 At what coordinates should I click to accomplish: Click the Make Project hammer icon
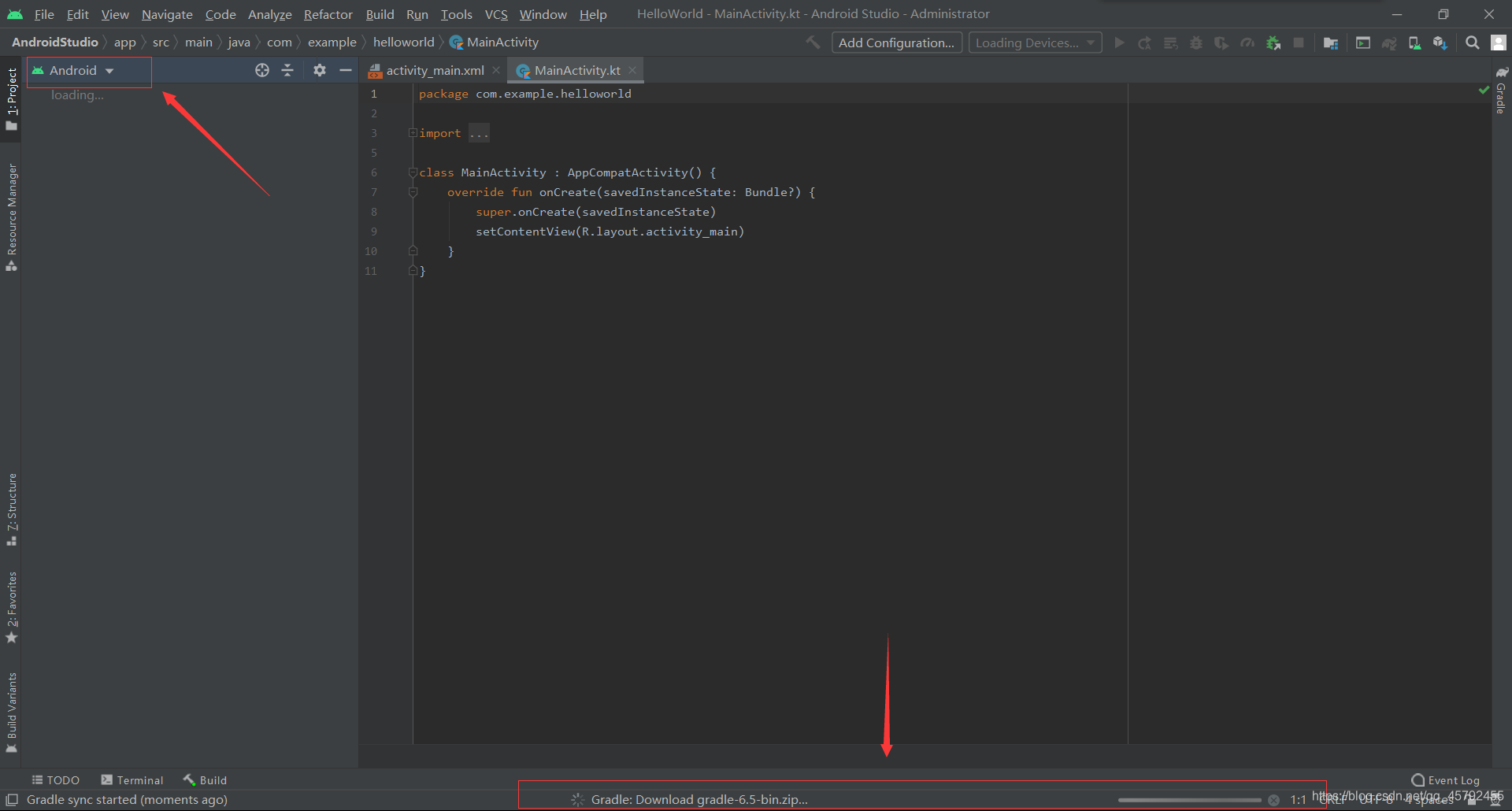tap(813, 43)
